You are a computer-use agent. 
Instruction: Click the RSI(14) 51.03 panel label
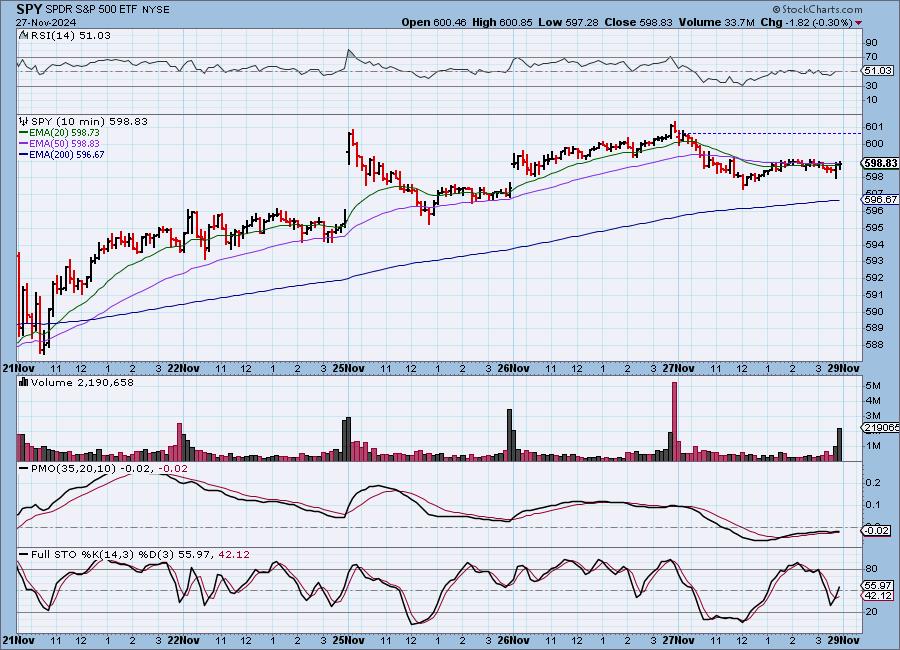[x=71, y=35]
